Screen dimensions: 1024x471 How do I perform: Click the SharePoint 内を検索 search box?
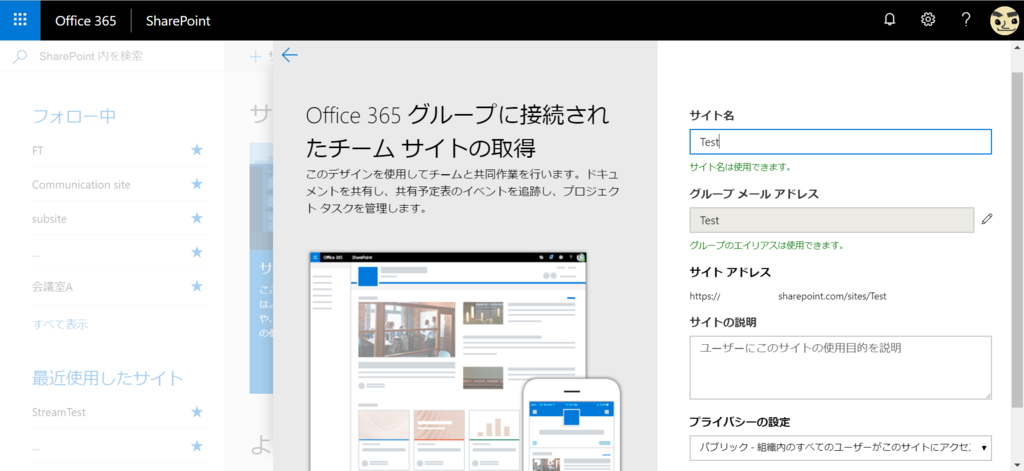point(90,56)
